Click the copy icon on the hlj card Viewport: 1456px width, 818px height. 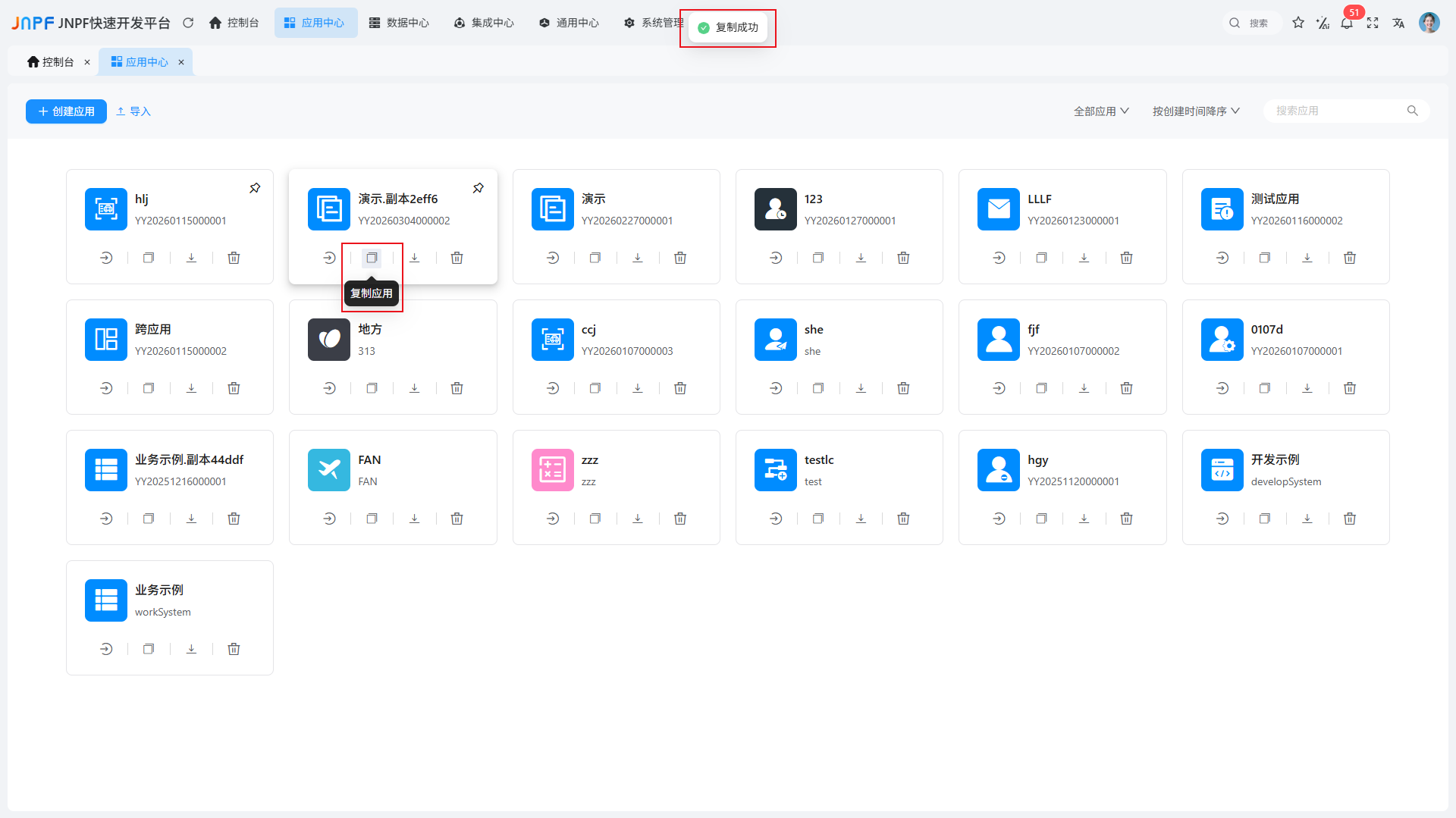(x=149, y=258)
